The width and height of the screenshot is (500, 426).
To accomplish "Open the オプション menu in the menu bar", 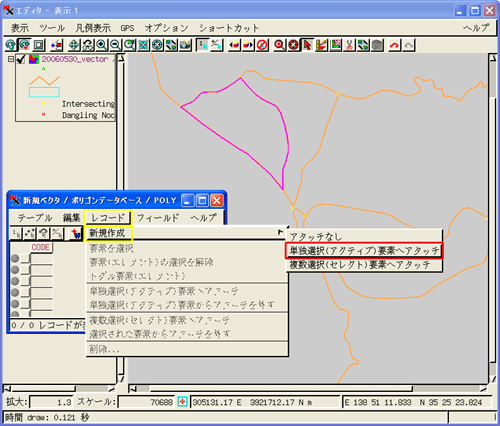I will pos(166,28).
